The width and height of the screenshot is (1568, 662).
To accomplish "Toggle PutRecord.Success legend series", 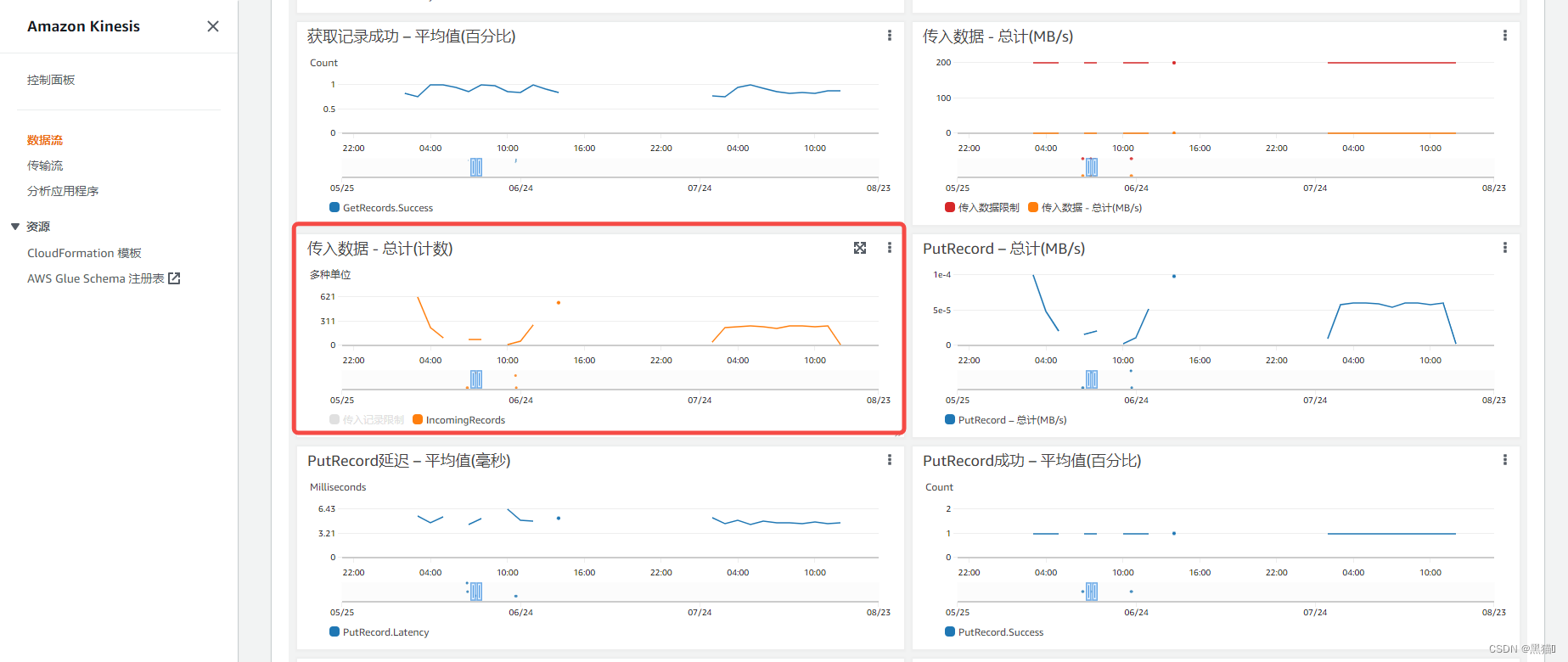I will 994,632.
